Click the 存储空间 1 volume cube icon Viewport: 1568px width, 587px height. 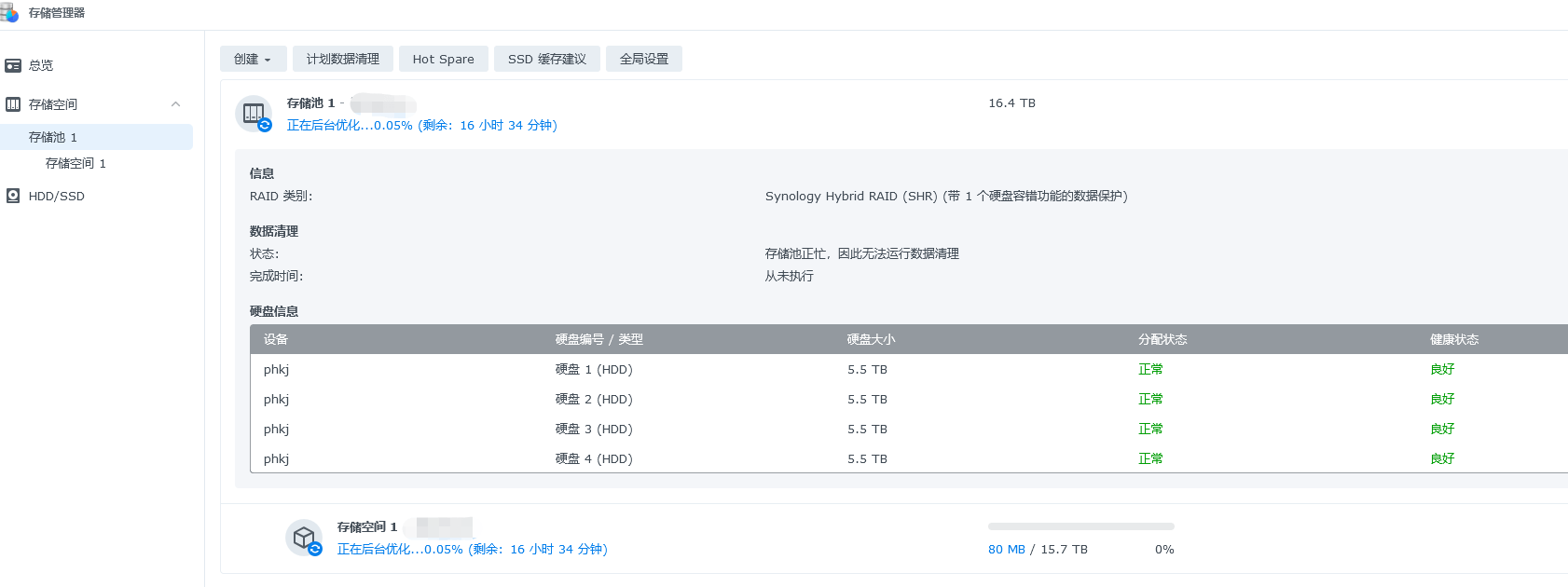coord(304,538)
